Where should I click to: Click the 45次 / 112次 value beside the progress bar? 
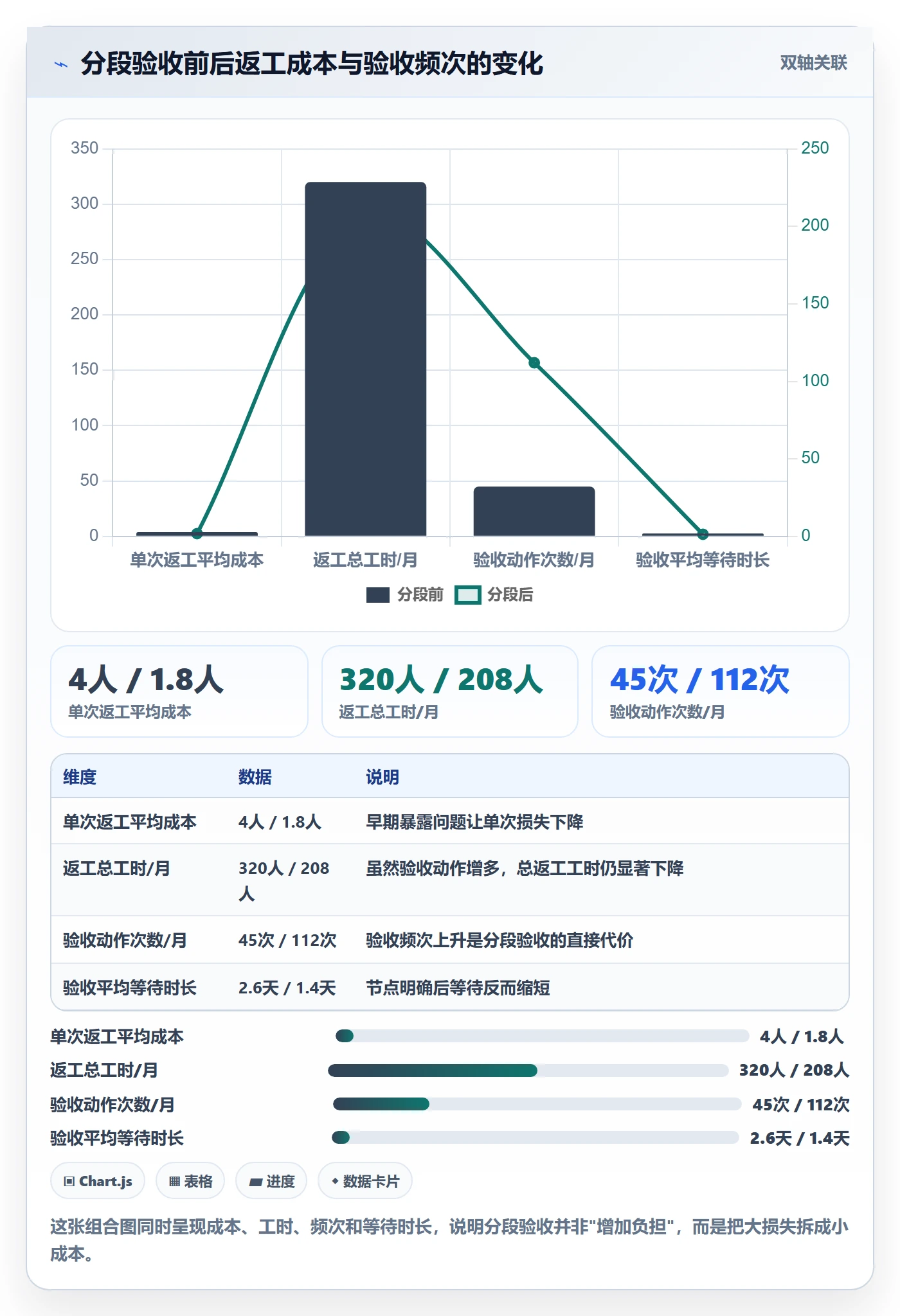[801, 1105]
